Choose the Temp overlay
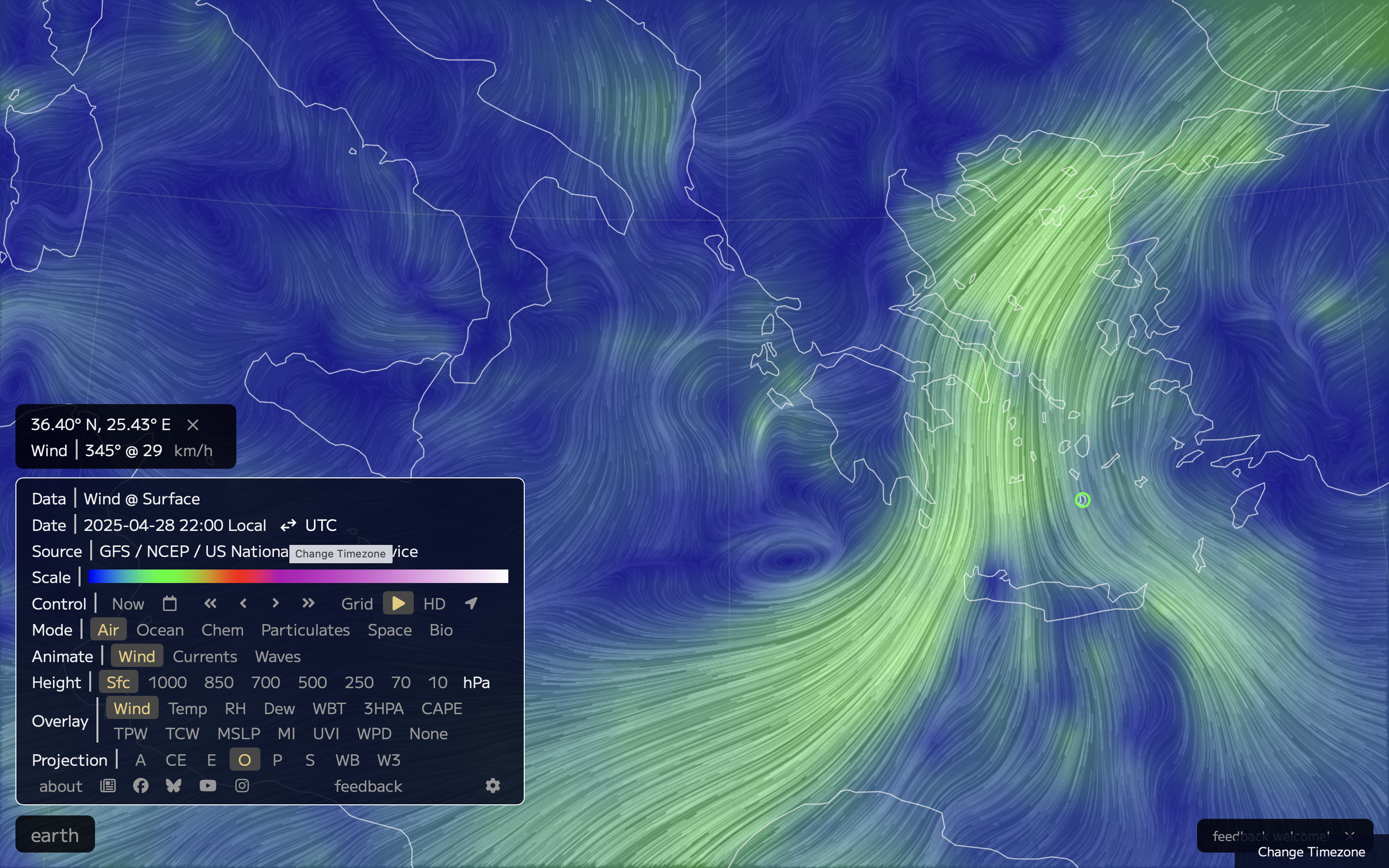Image resolution: width=1389 pixels, height=868 pixels. (x=187, y=708)
